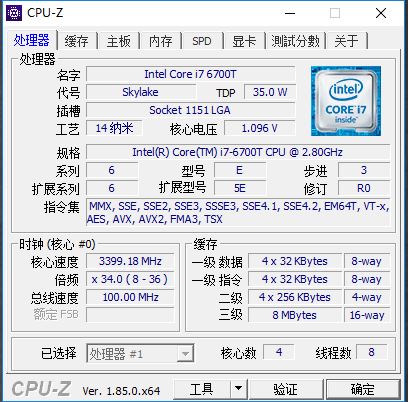Open the 測試分數 benchmark tab
Screen dimensions: 408x402
(x=295, y=41)
